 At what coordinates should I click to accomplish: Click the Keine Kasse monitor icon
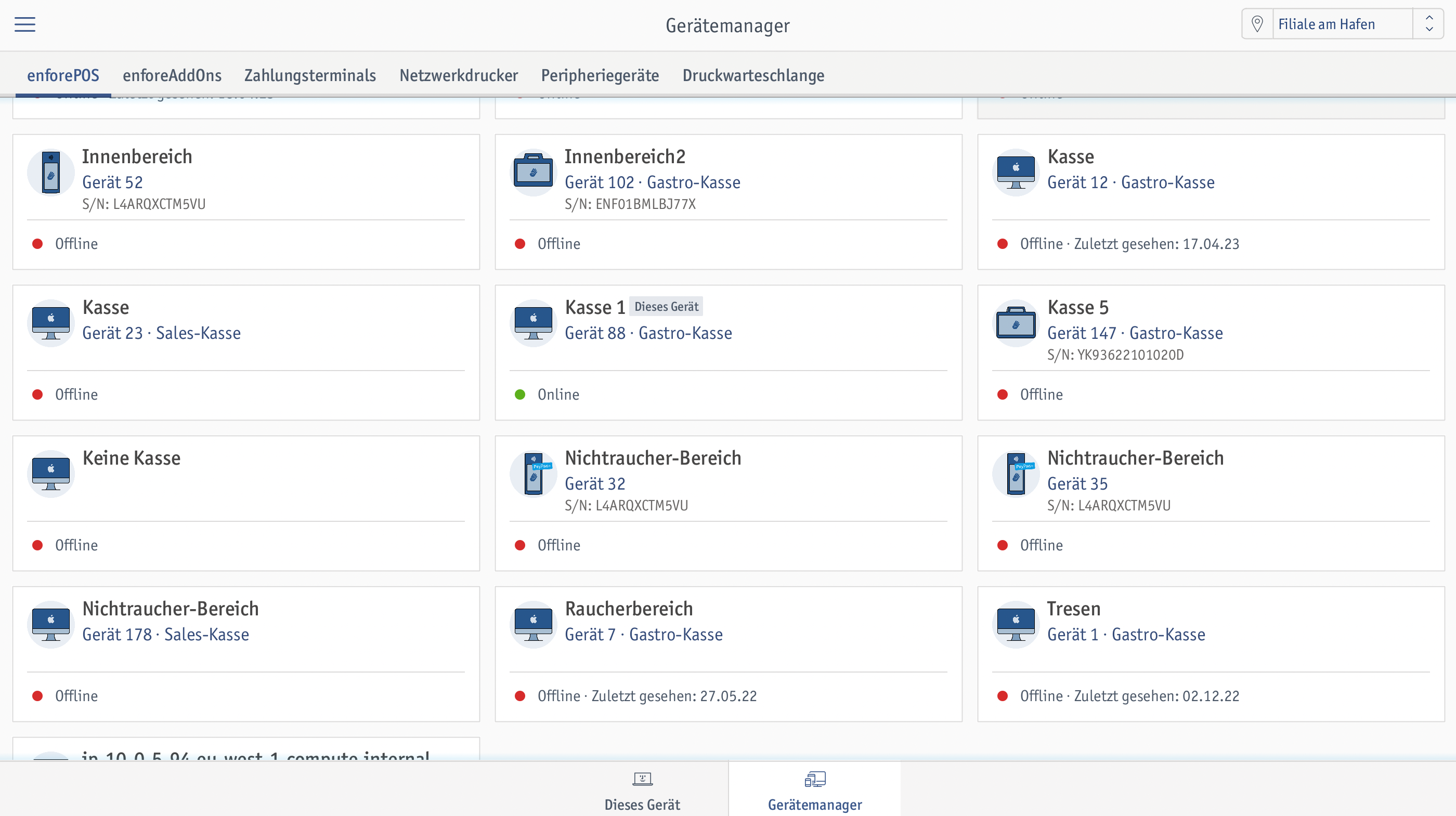(51, 474)
